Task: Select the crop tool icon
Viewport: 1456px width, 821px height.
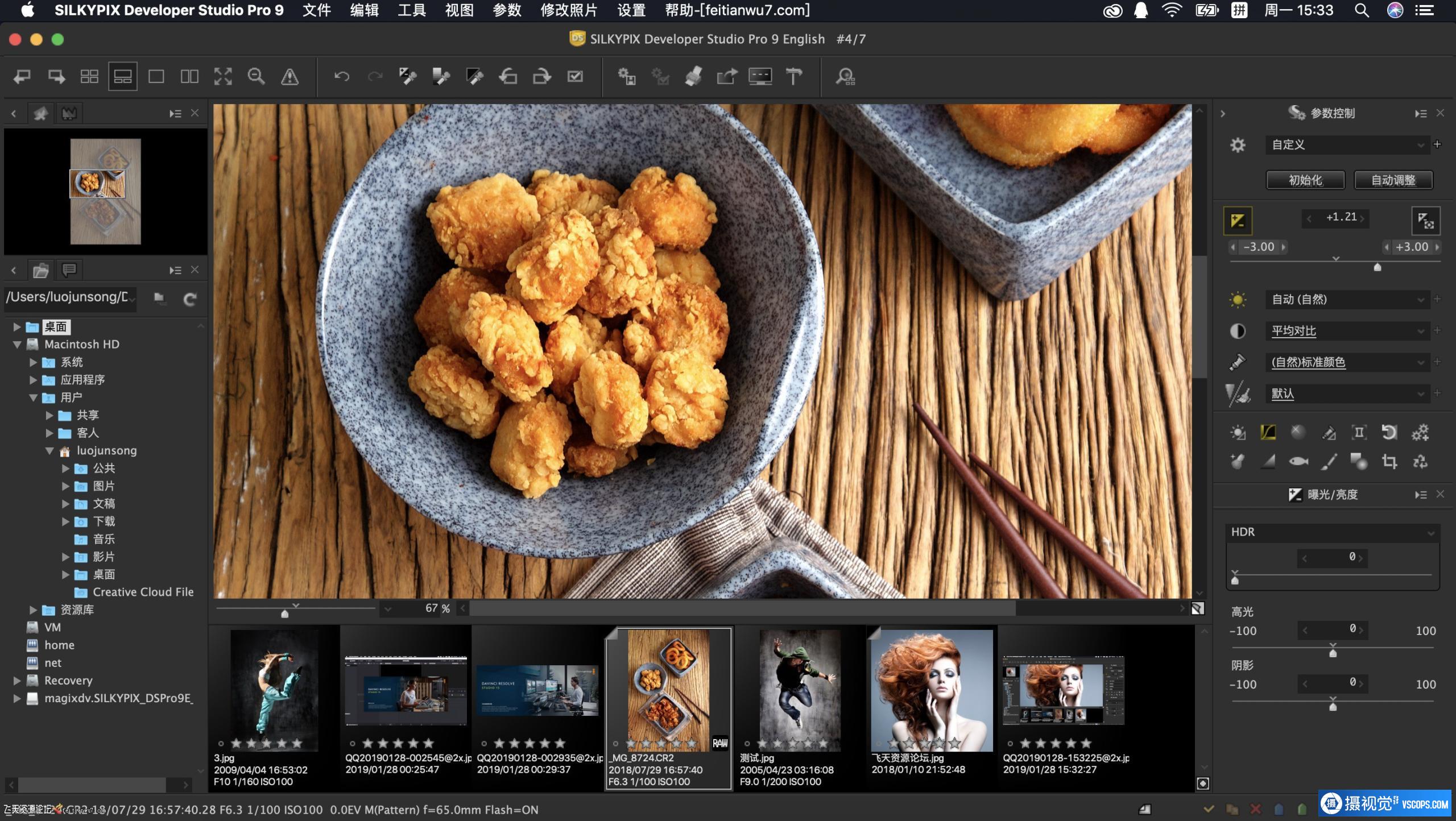Action: click(1389, 461)
